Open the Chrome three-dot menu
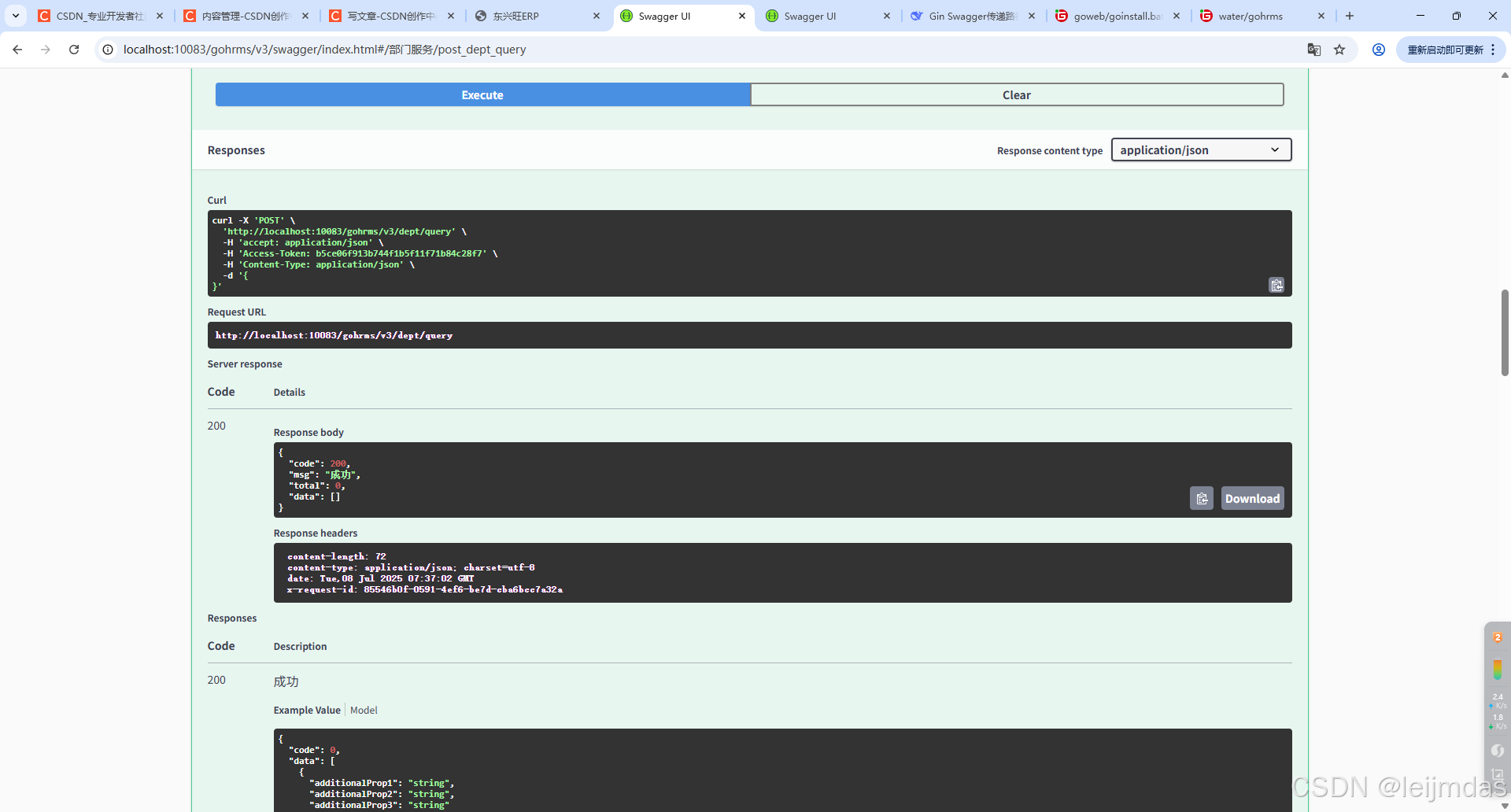The height and width of the screenshot is (812, 1511). pos(1493,49)
